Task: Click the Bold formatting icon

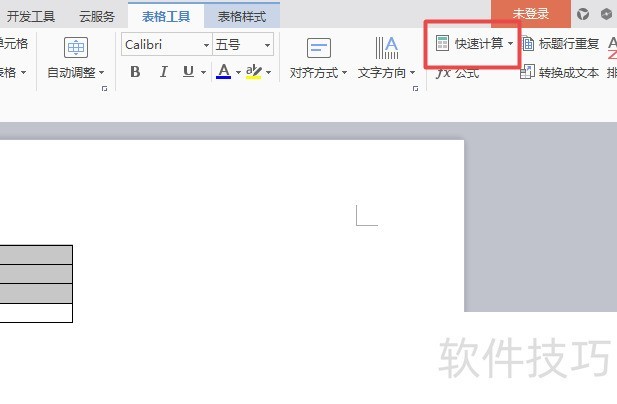Action: click(135, 72)
